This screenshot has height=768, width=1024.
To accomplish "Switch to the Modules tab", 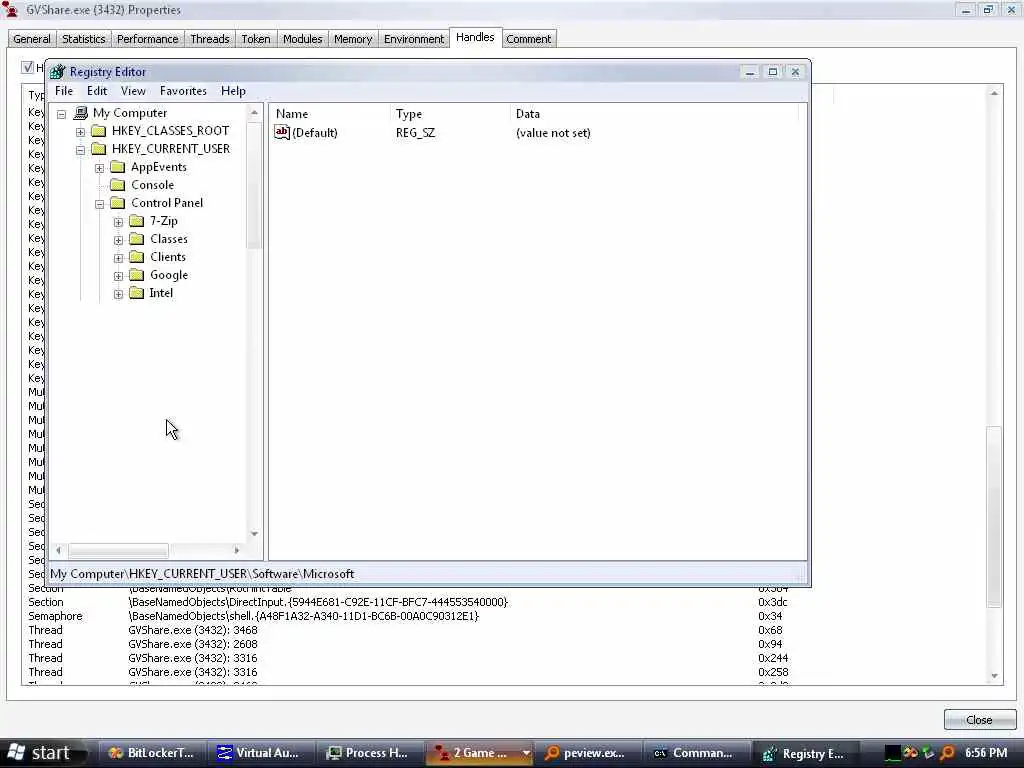I will click(x=302, y=39).
